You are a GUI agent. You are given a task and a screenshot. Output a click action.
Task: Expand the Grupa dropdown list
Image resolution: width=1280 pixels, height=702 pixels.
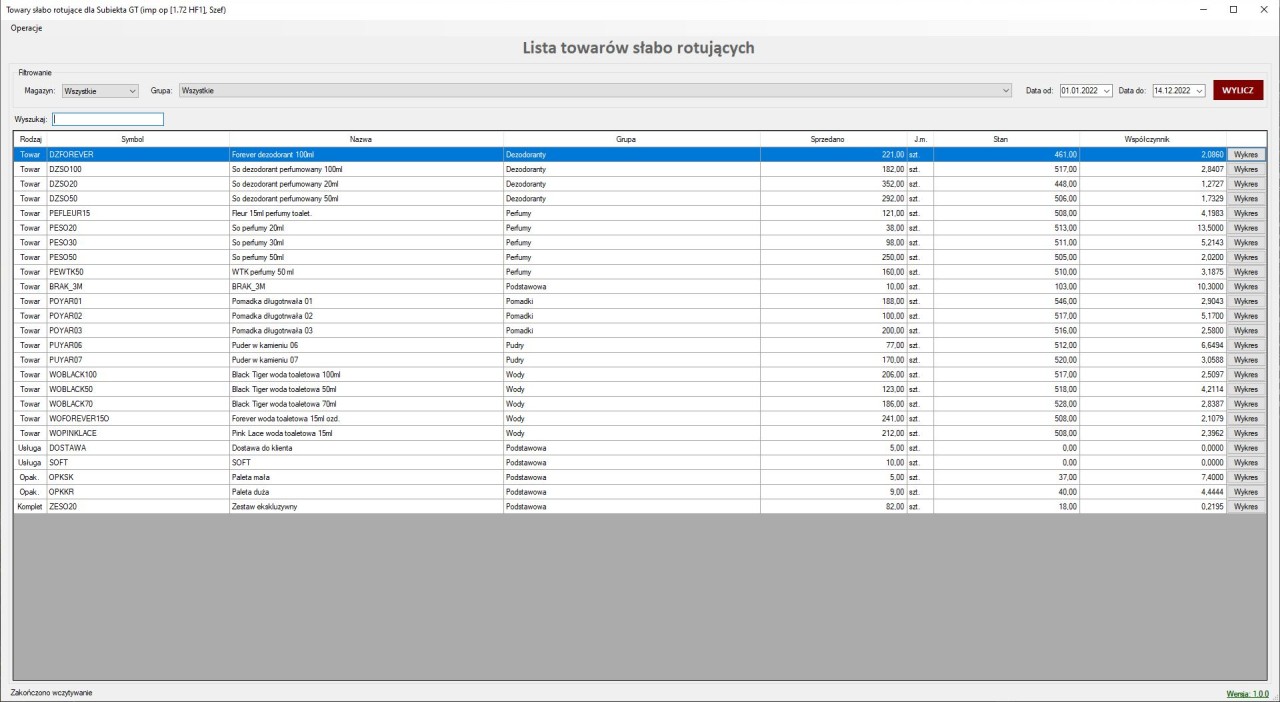point(1005,91)
